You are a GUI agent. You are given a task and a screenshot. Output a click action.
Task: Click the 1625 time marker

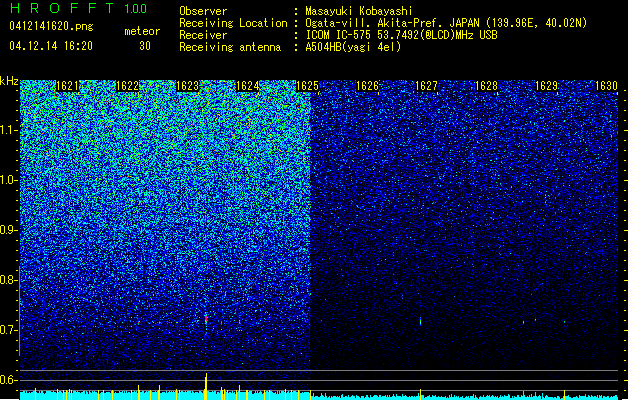tap(307, 86)
